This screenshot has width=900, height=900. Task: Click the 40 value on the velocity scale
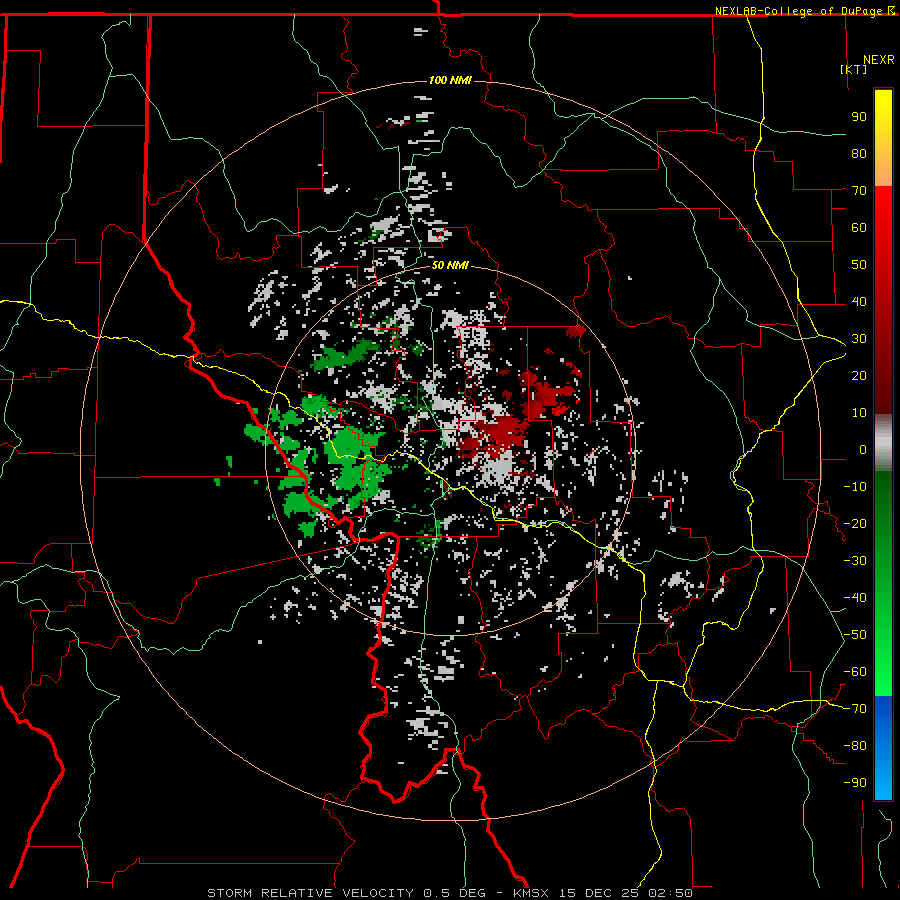coord(859,301)
